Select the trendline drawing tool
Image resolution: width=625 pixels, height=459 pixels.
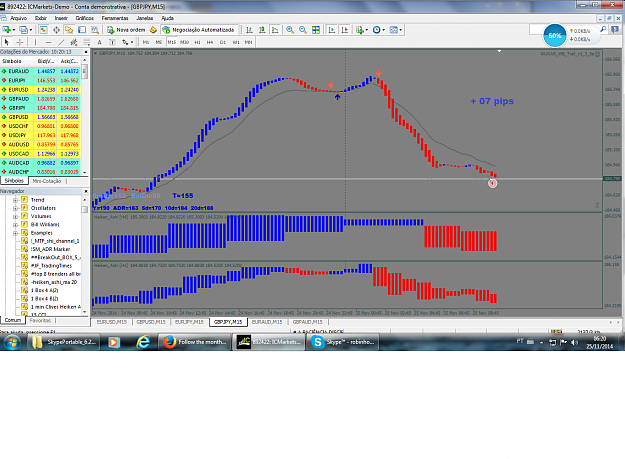(x=61, y=42)
